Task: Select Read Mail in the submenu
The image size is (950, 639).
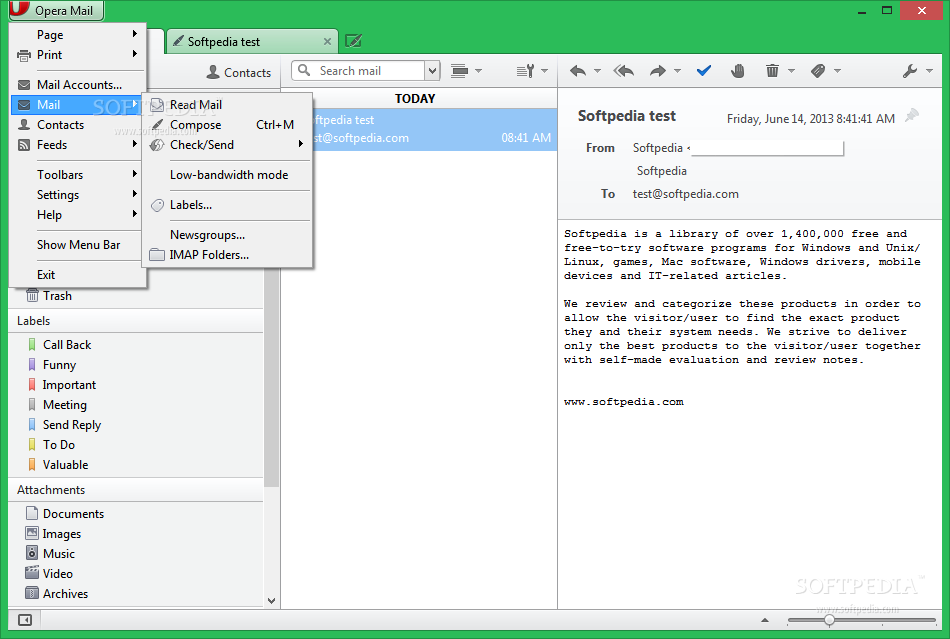Action: point(228,105)
